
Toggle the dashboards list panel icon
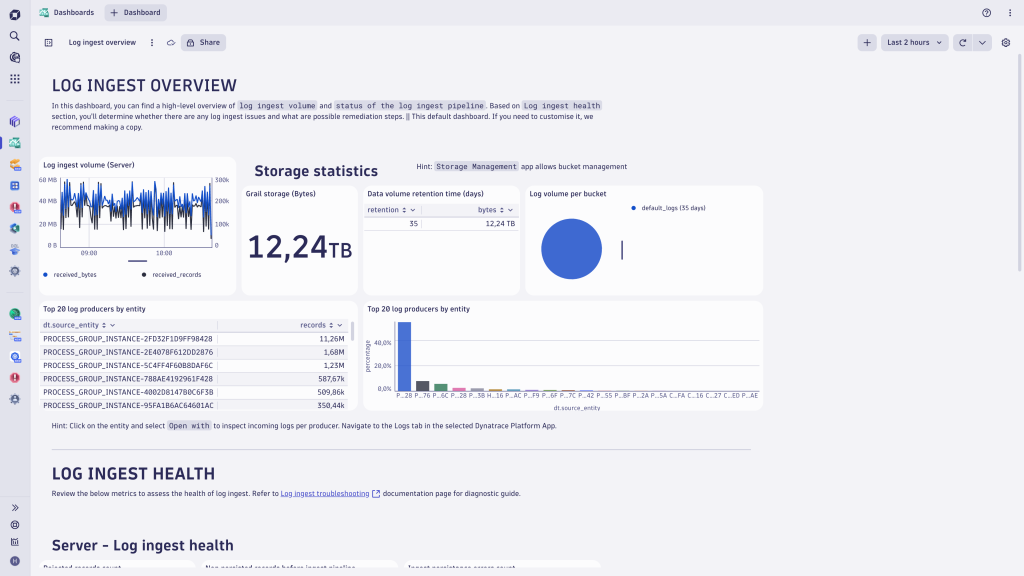pos(48,42)
